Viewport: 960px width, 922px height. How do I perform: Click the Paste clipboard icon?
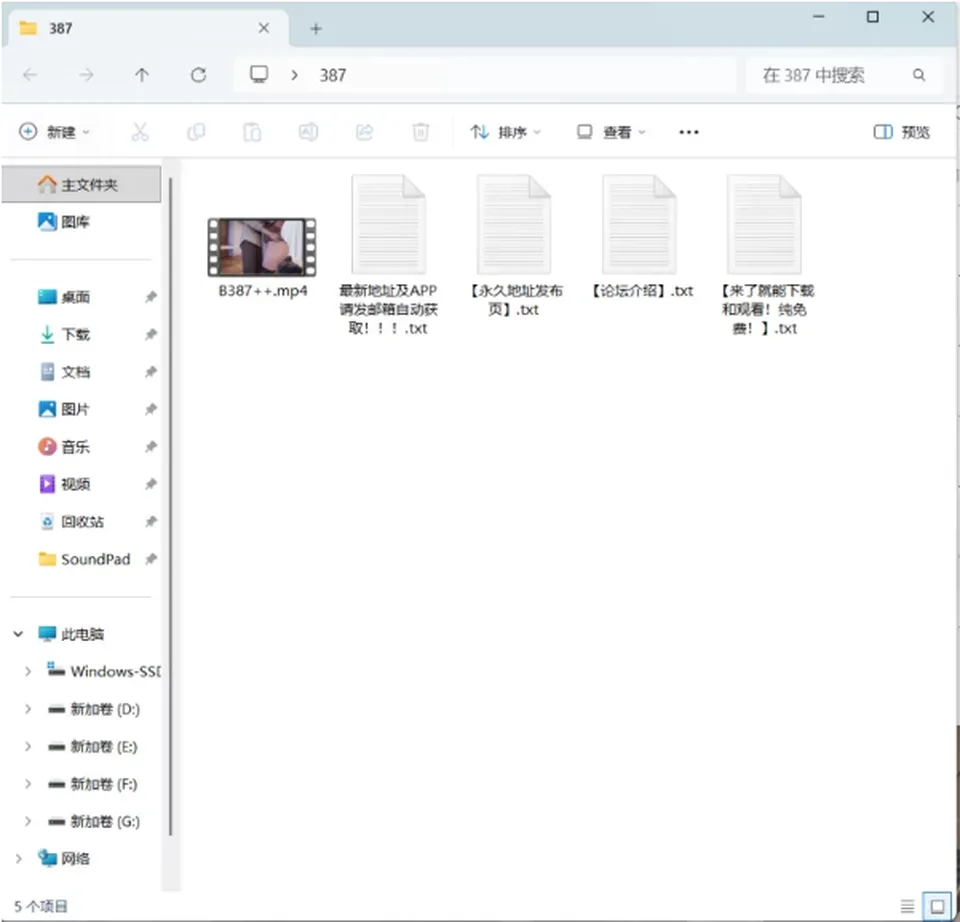252,132
